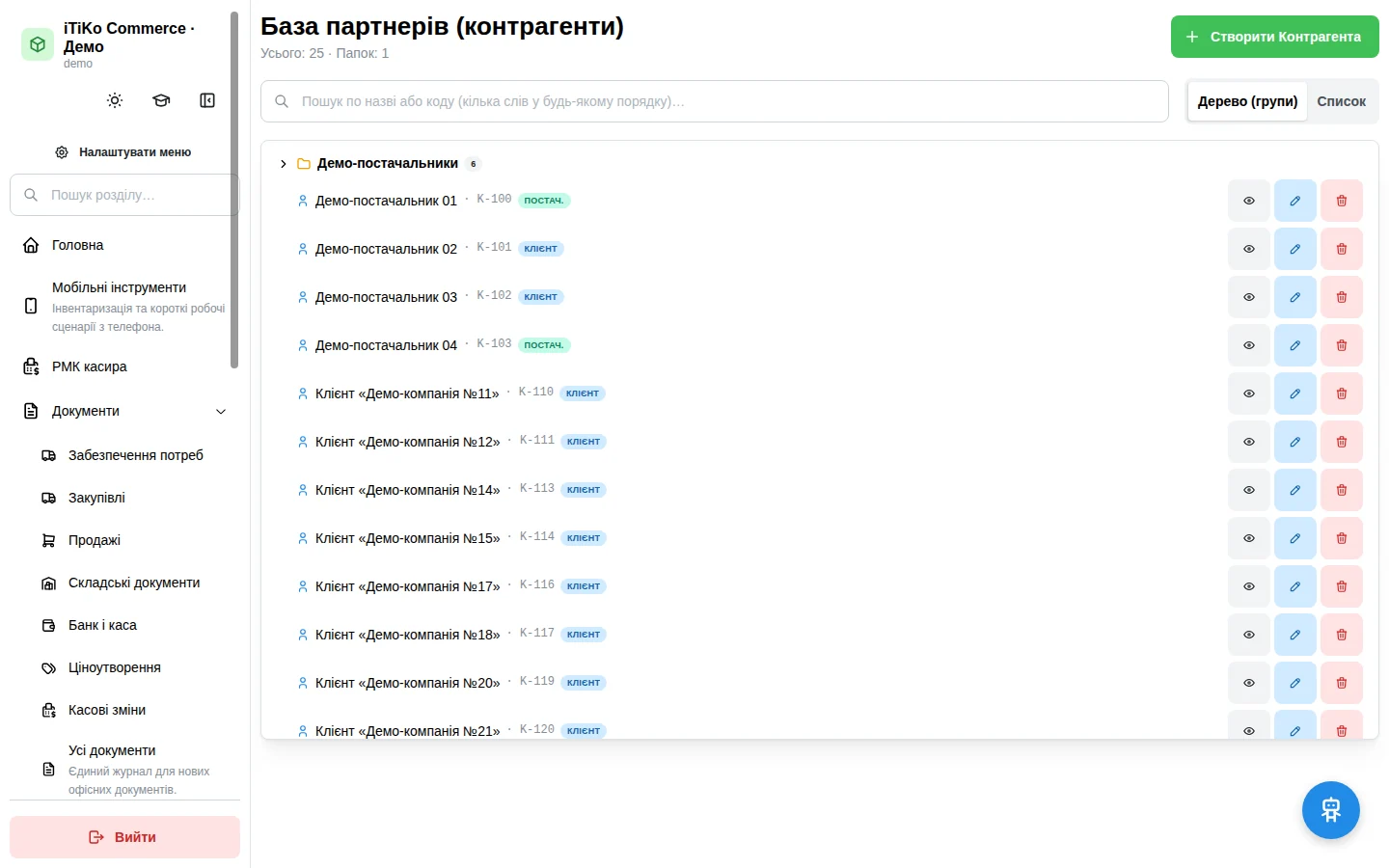Edit Демо-постачальник 01 with pencil icon
The height and width of the screenshot is (868, 1389).
coord(1295,201)
